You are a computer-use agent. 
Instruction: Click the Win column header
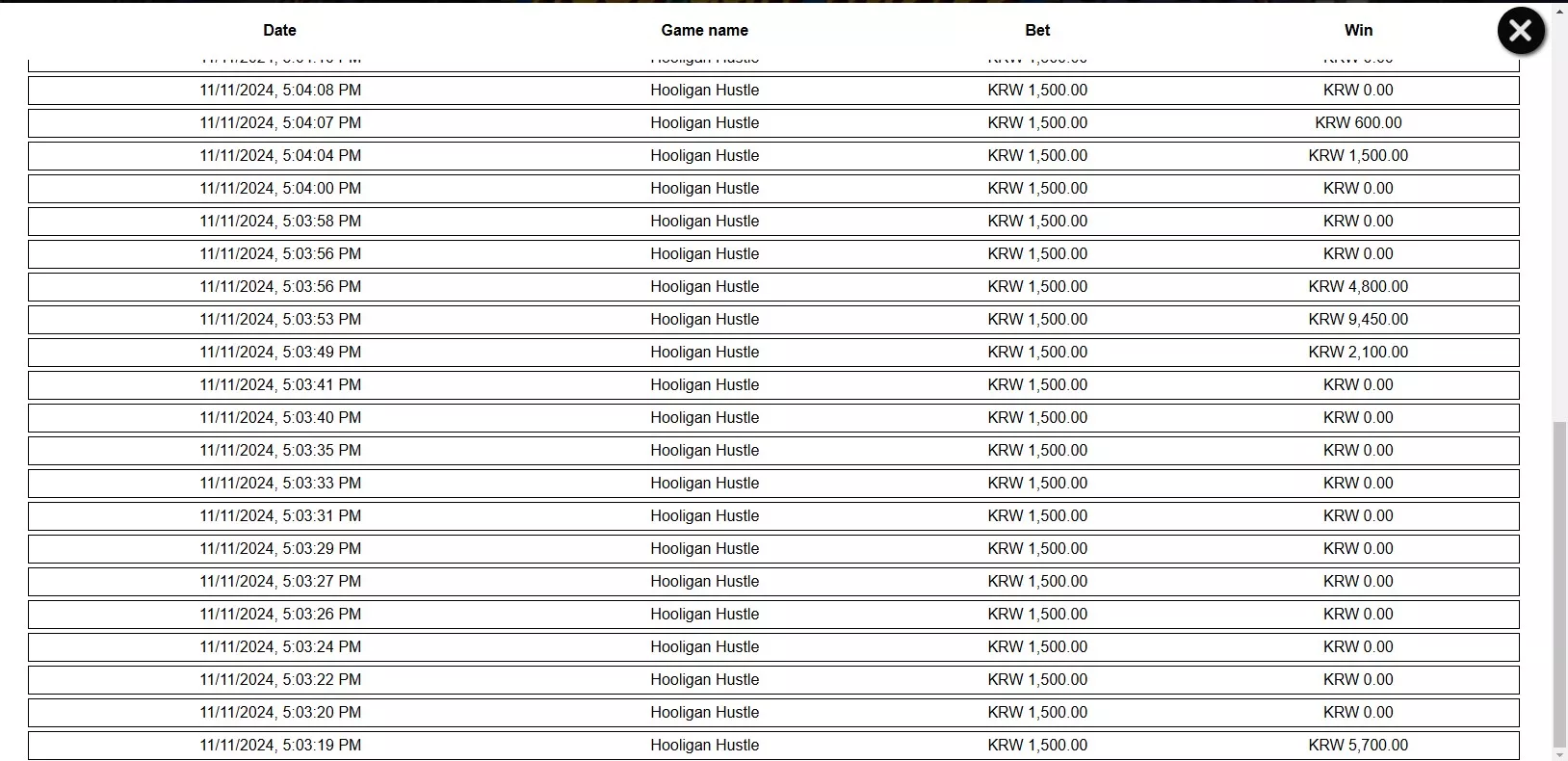1358,30
